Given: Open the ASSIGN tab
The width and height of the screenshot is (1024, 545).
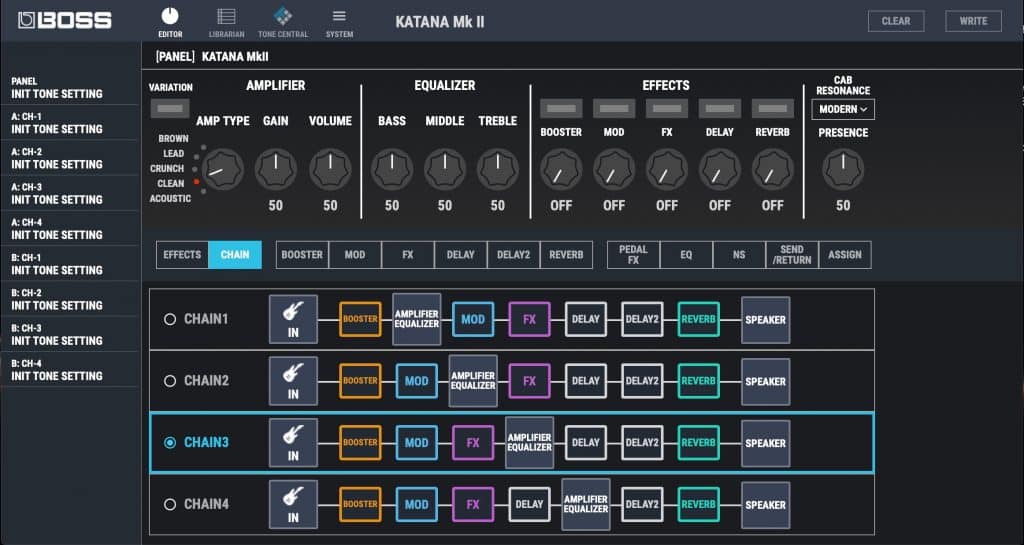Looking at the screenshot, I should (845, 255).
